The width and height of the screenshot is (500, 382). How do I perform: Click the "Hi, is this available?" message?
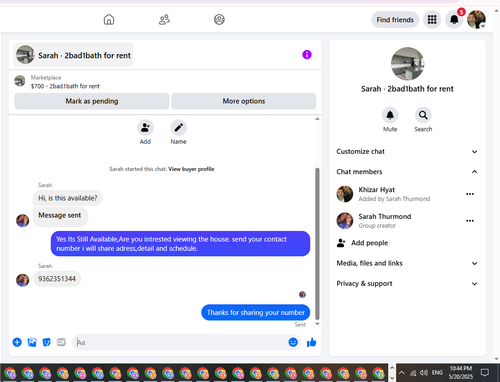pyautogui.click(x=68, y=198)
